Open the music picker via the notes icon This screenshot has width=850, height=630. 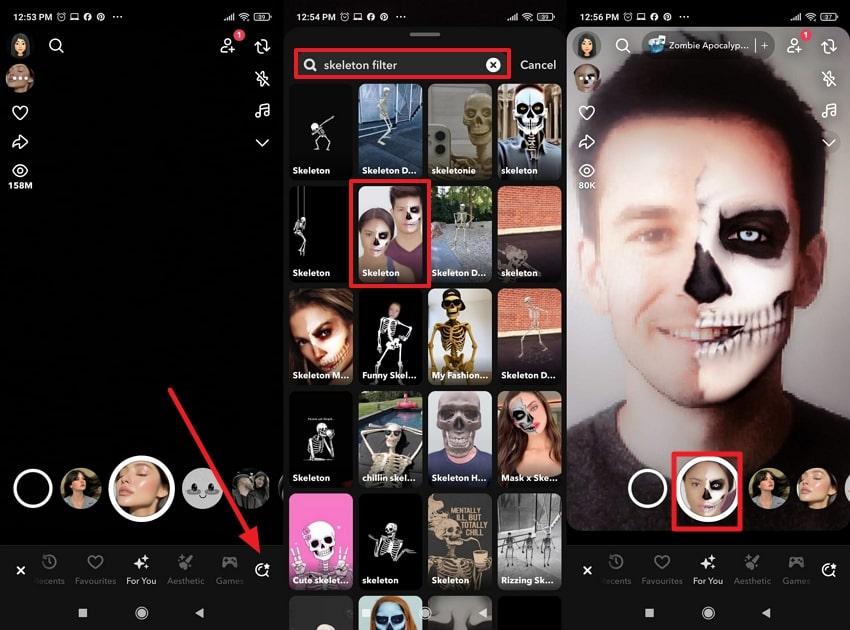tap(263, 110)
